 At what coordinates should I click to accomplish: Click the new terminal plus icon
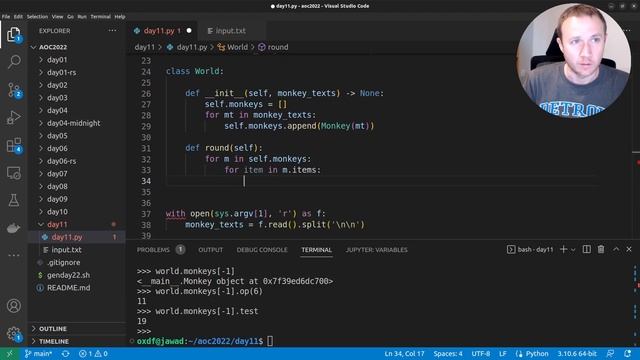[563, 249]
